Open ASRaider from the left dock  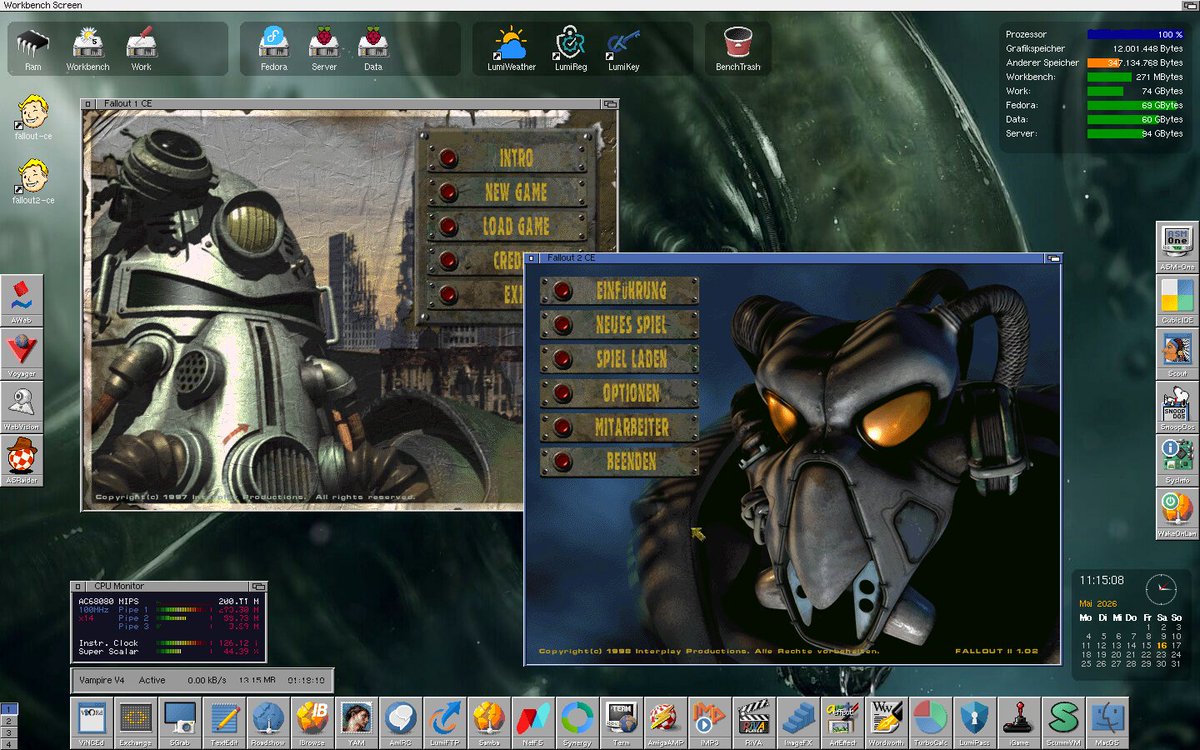(22, 462)
